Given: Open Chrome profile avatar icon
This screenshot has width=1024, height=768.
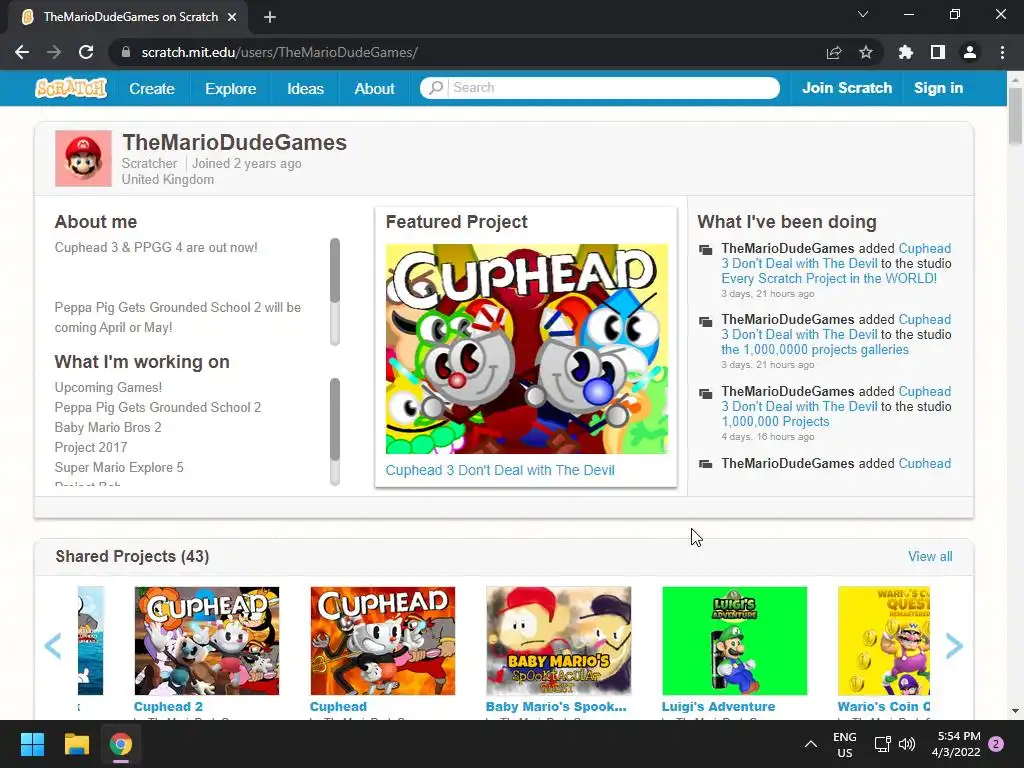Looking at the screenshot, I should [x=970, y=52].
